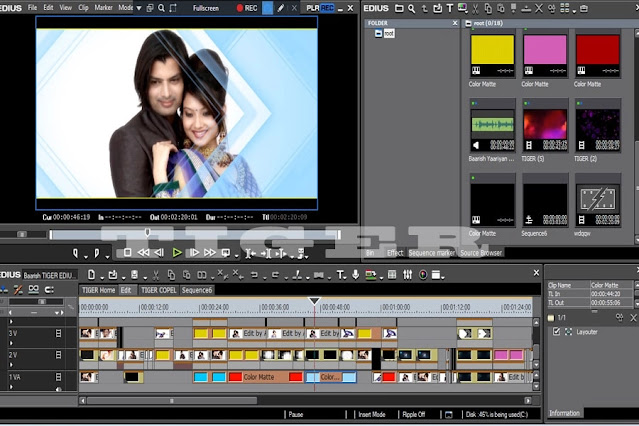Open the Audio Mixer faders icon
This screenshot has height=426, width=639.
pyautogui.click(x=408, y=275)
